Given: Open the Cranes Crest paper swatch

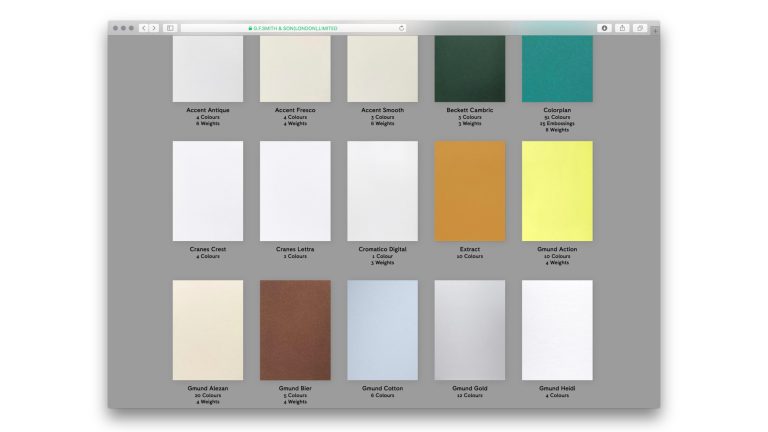Looking at the screenshot, I should [208, 191].
